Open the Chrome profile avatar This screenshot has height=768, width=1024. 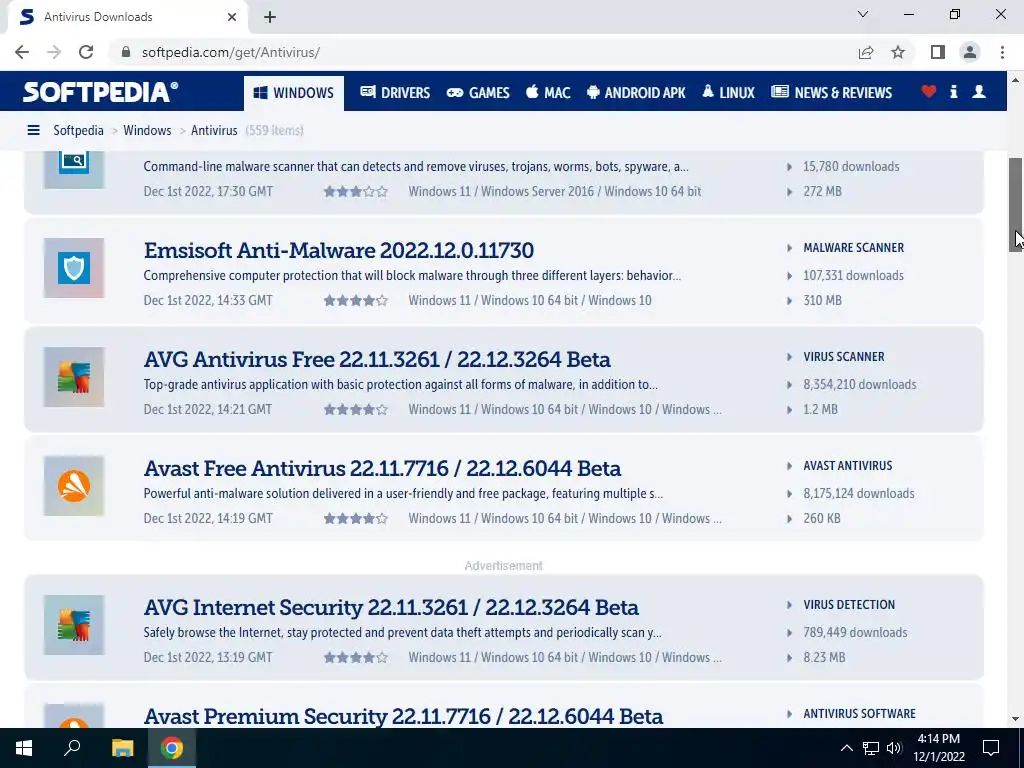pyautogui.click(x=970, y=52)
